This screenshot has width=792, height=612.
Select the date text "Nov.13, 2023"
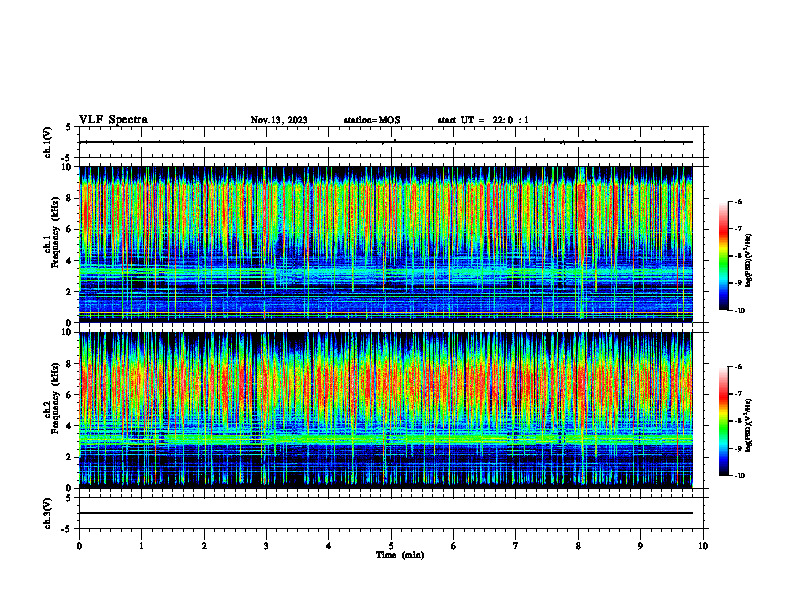coord(279,120)
